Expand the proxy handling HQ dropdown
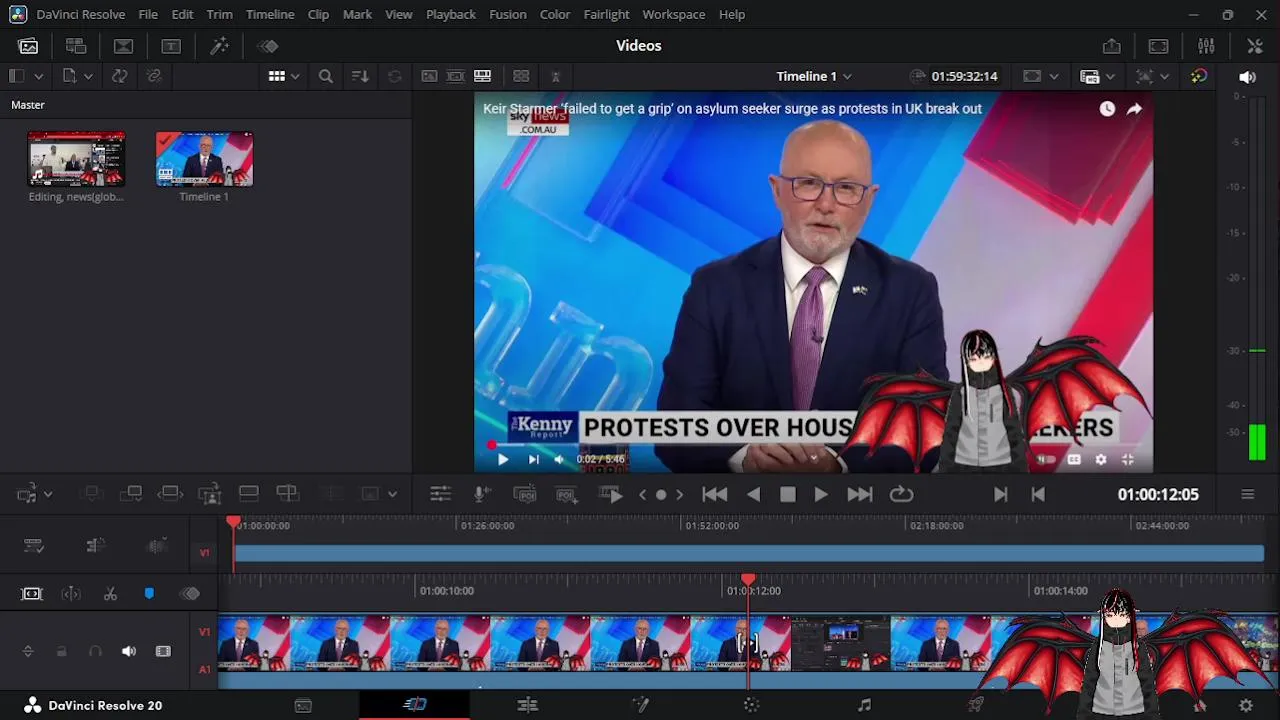 tap(1111, 76)
